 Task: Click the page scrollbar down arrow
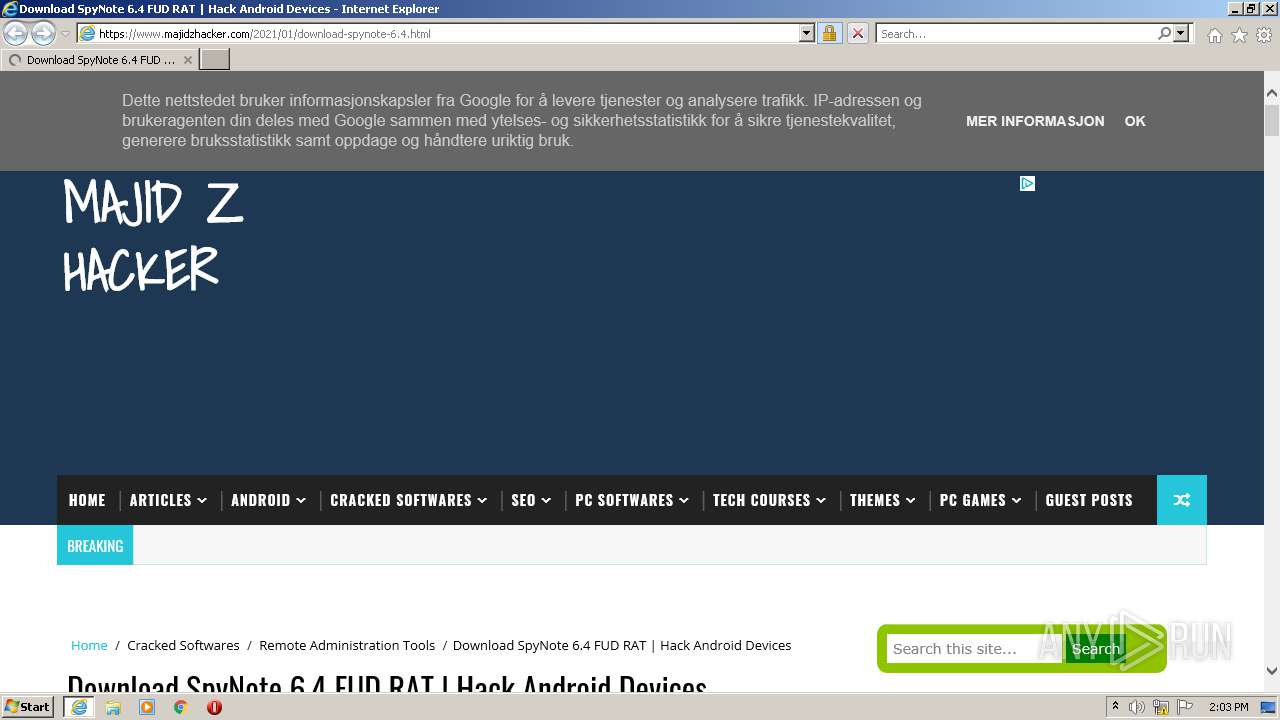click(x=1272, y=672)
